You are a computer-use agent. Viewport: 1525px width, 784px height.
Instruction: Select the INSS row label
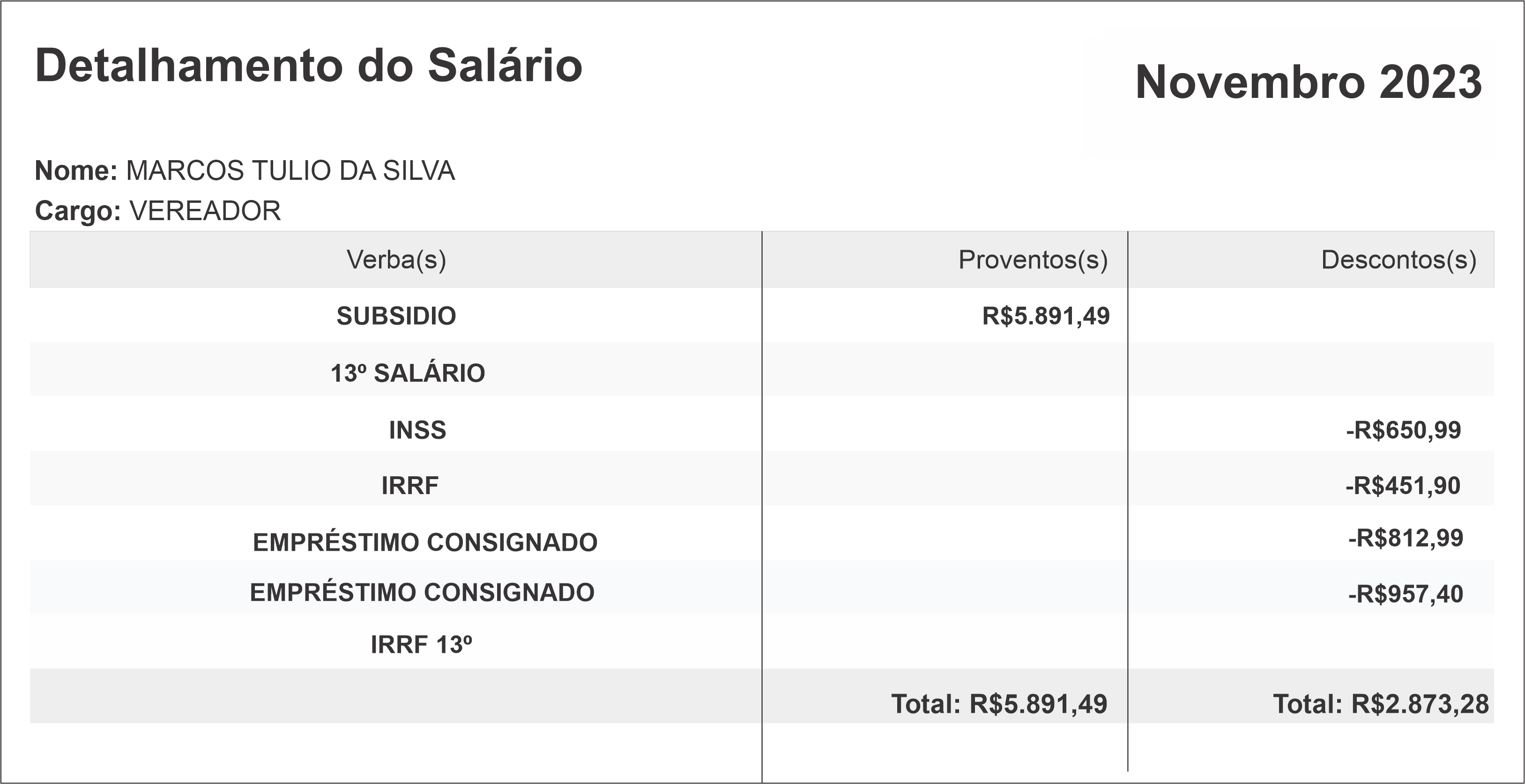tap(417, 430)
